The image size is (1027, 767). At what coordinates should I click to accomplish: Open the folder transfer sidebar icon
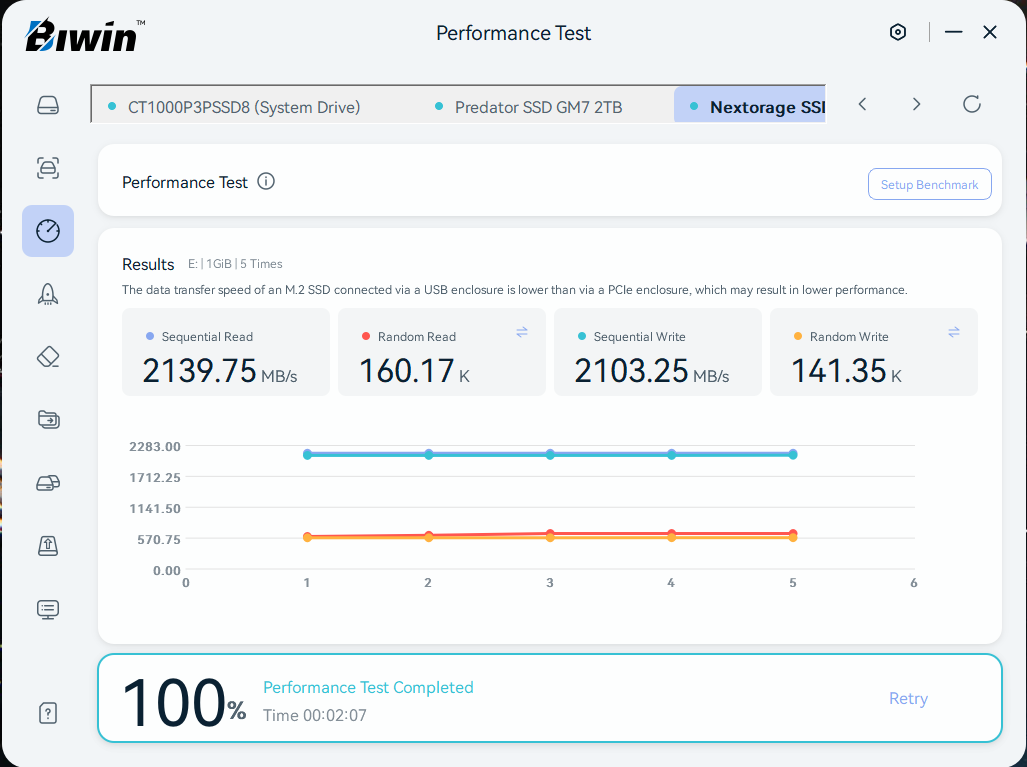click(x=48, y=419)
